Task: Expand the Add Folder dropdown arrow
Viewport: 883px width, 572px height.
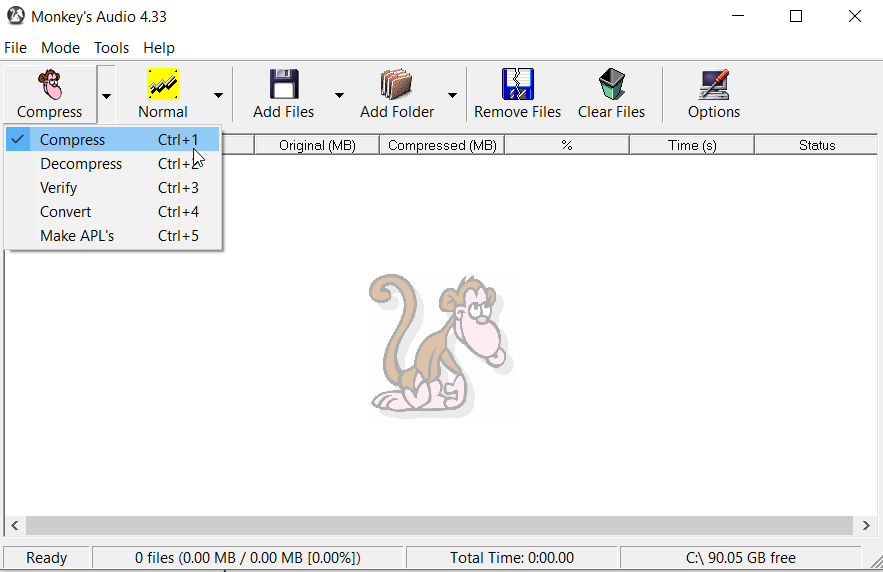Action: click(x=452, y=96)
